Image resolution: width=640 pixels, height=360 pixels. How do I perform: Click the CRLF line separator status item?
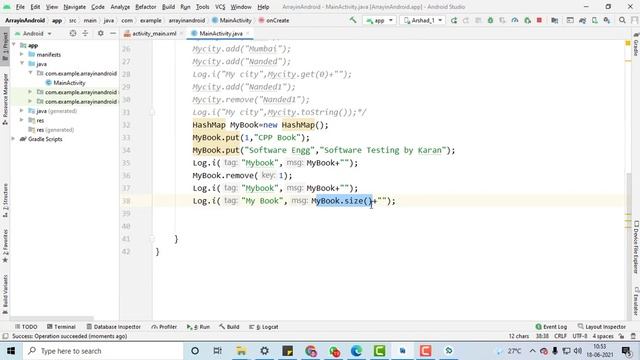(560, 336)
